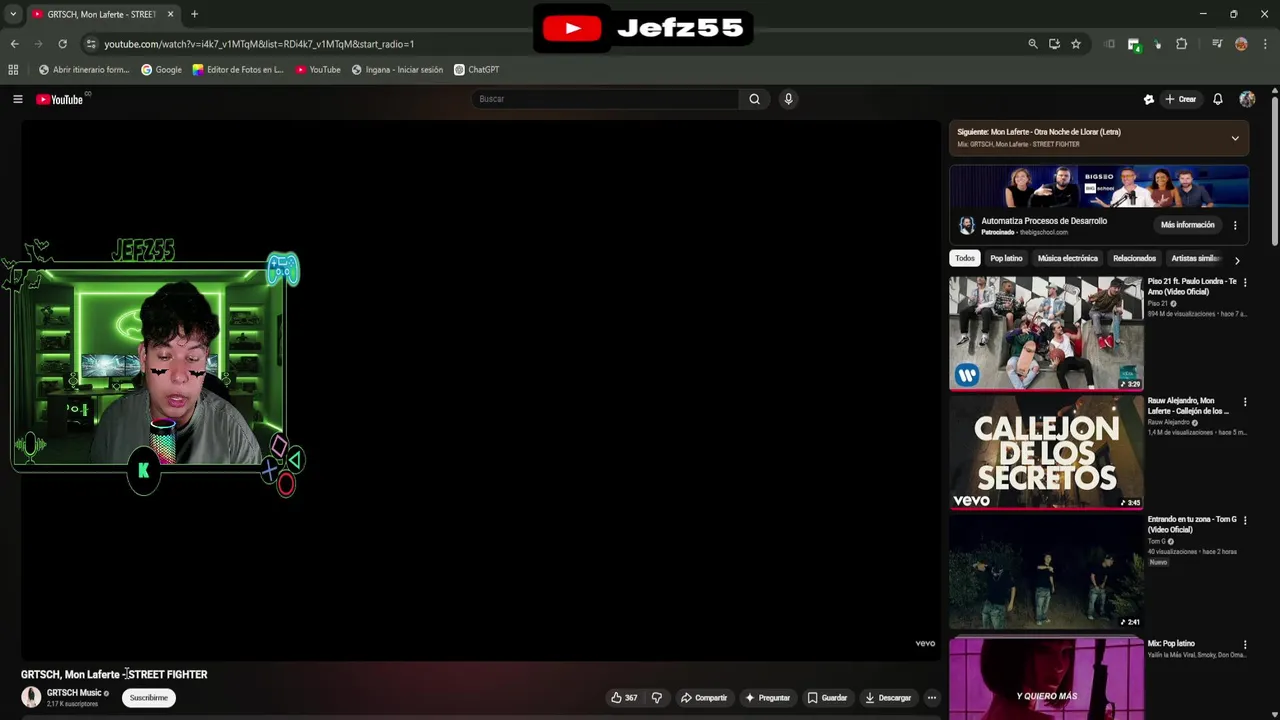Save the video with Guardar
Image resolution: width=1280 pixels, height=720 pixels.
point(827,698)
